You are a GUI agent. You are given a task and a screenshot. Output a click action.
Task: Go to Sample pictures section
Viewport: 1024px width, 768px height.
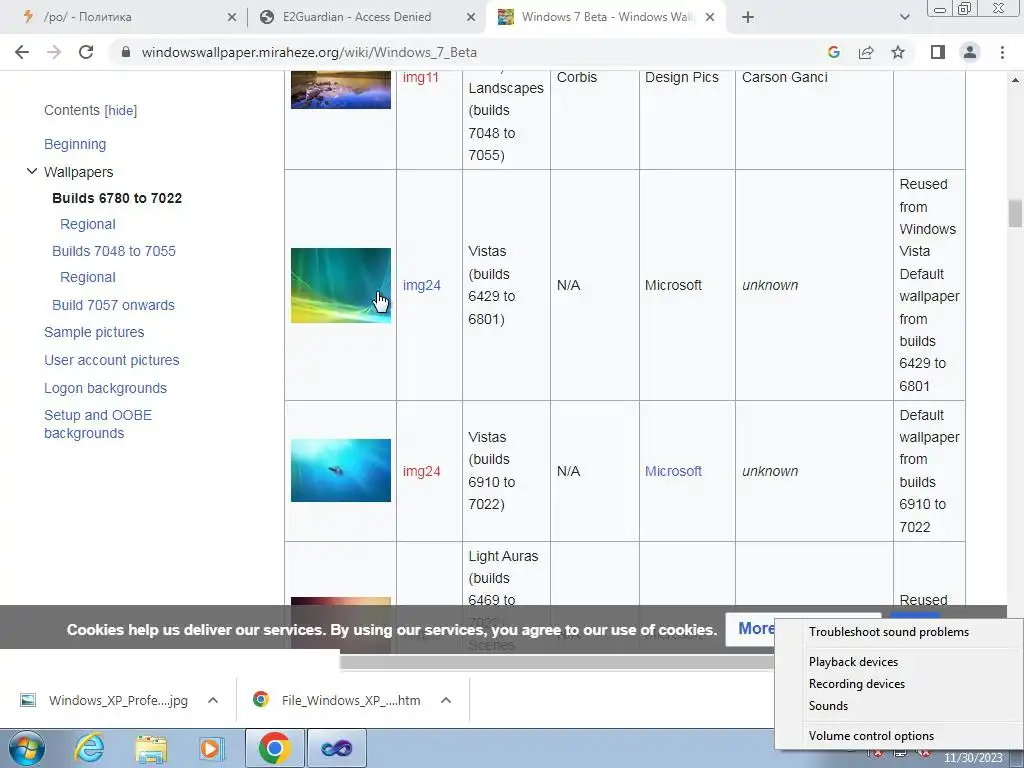tap(94, 332)
